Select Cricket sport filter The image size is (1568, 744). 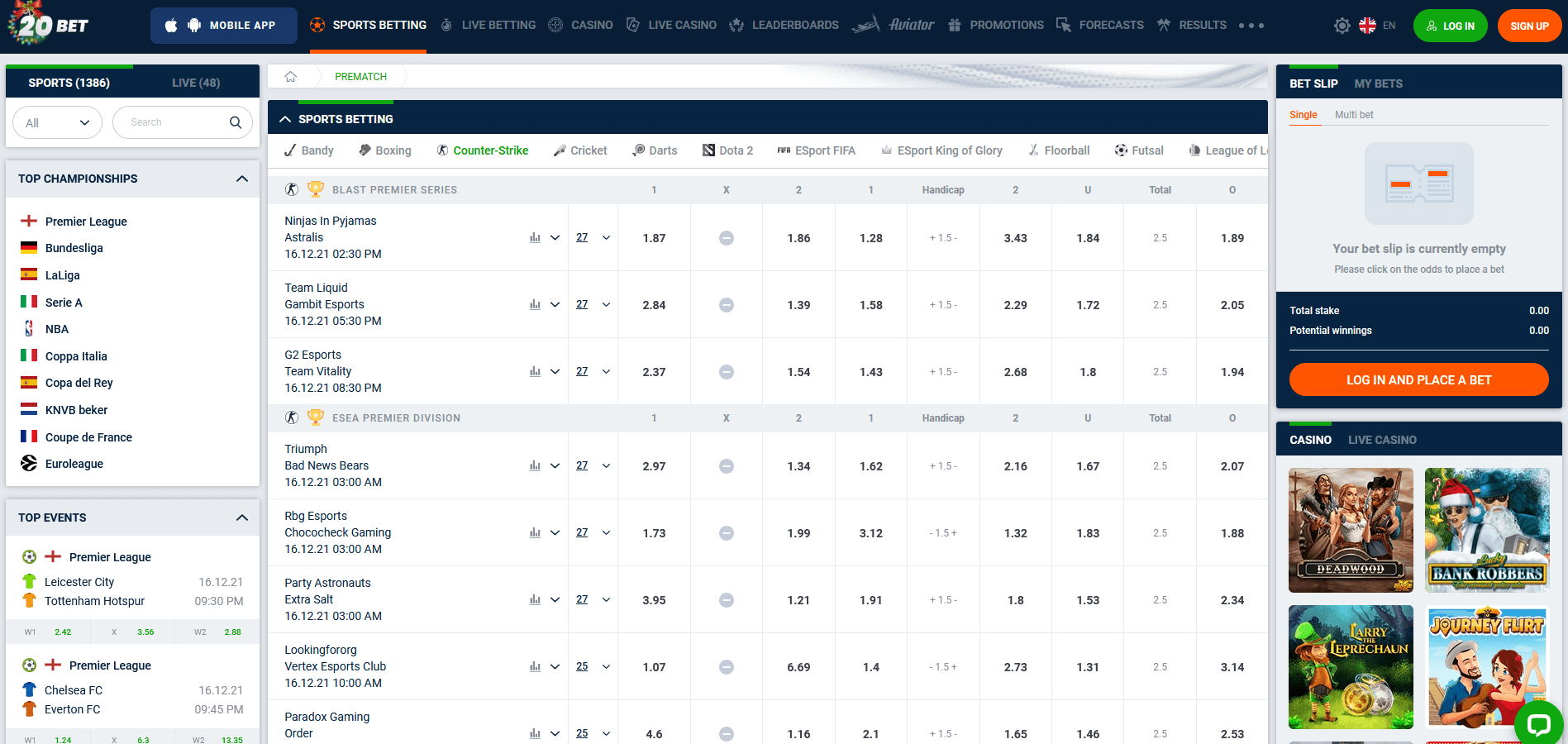[580, 150]
